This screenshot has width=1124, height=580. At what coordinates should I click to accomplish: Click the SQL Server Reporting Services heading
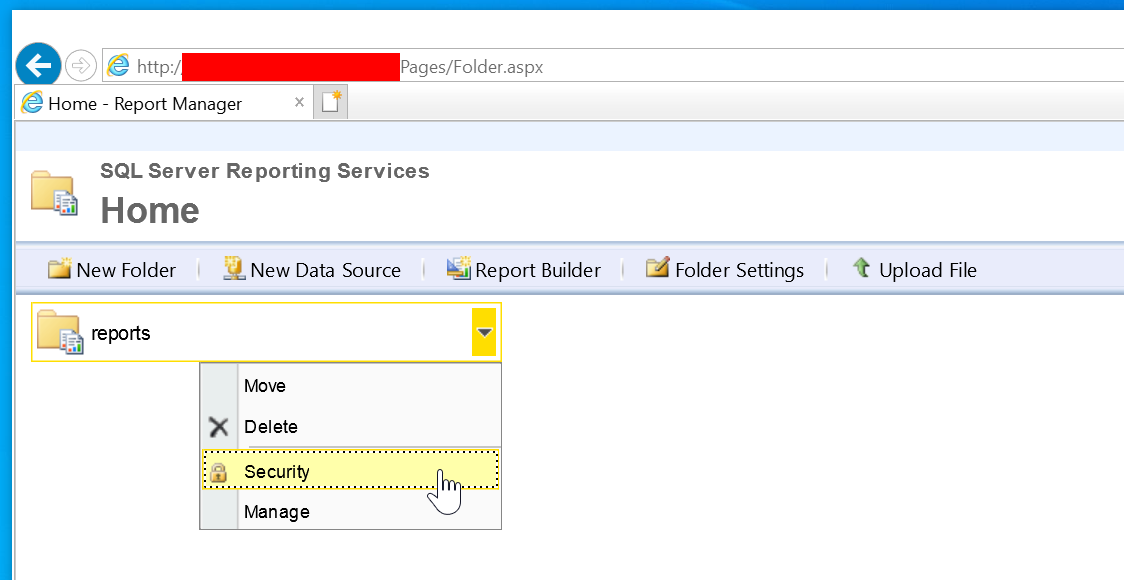tap(265, 171)
